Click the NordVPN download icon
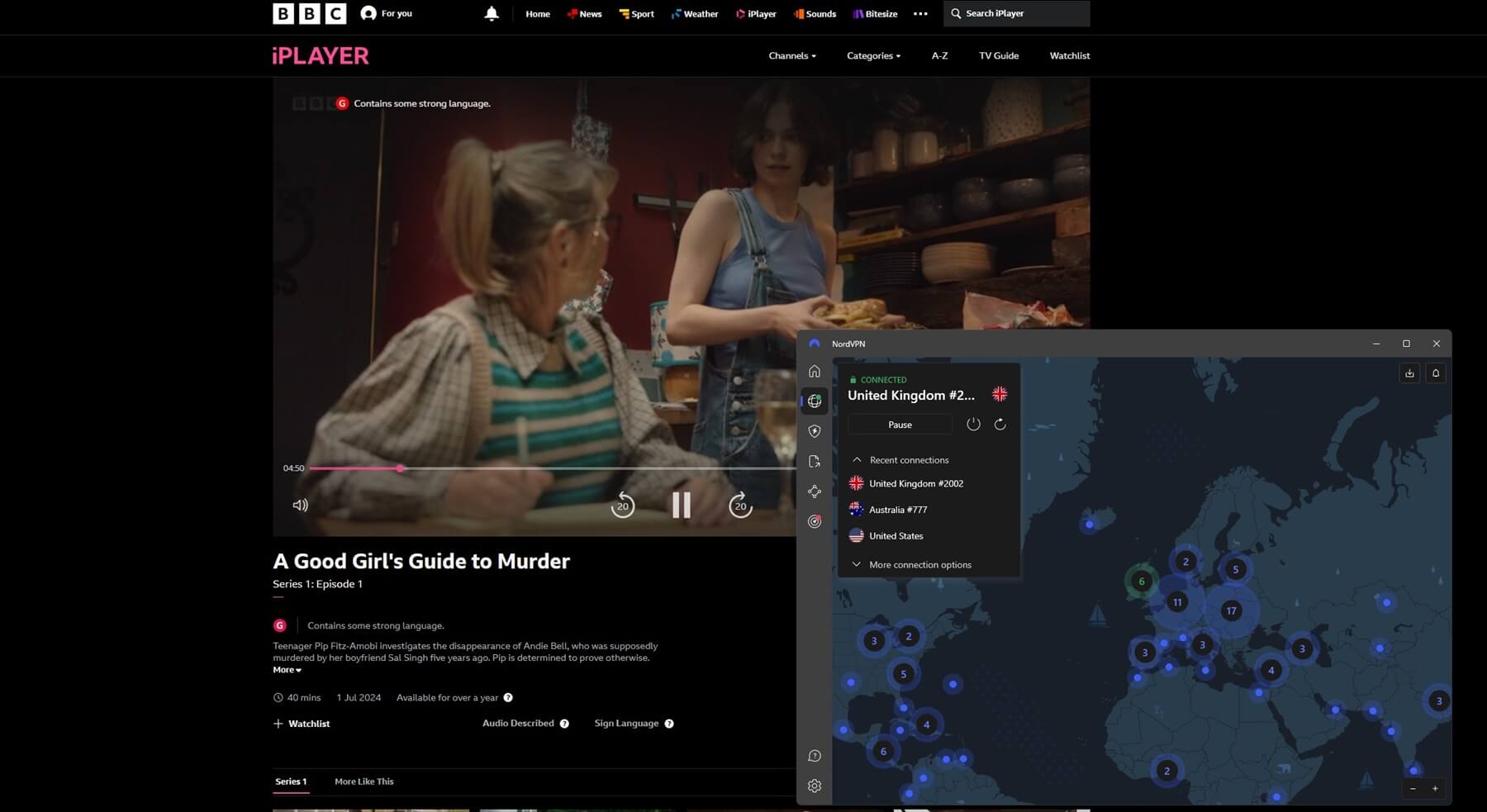 (1409, 373)
